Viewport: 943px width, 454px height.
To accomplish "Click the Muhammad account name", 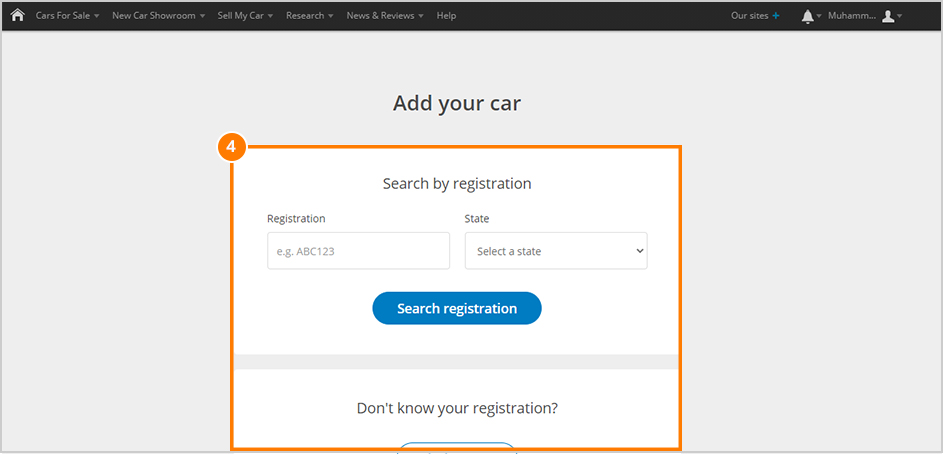I will point(852,16).
